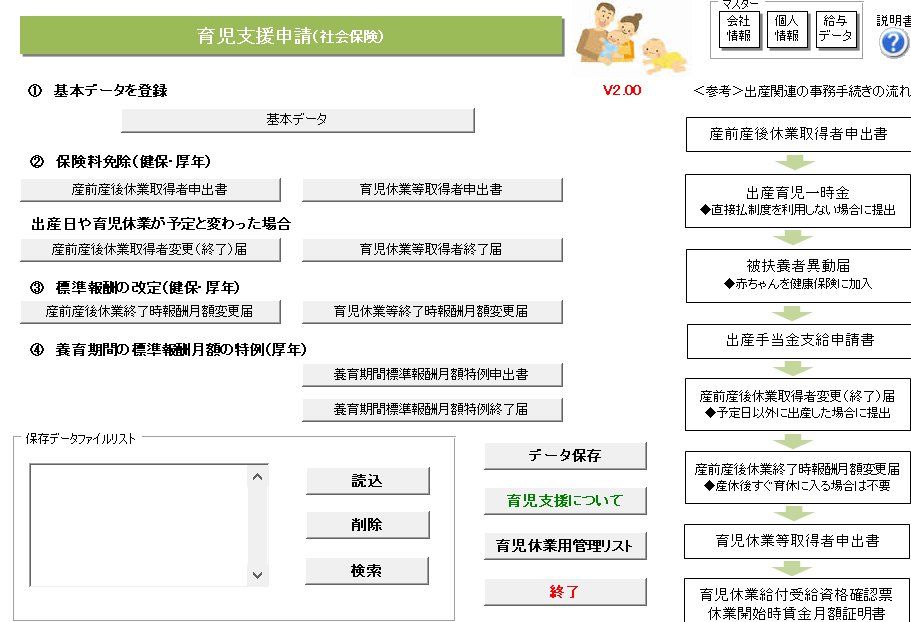Image resolution: width=911 pixels, height=622 pixels.
Task: Select 産前産後休業取得者申出書 box in flow chart
Action: point(798,135)
